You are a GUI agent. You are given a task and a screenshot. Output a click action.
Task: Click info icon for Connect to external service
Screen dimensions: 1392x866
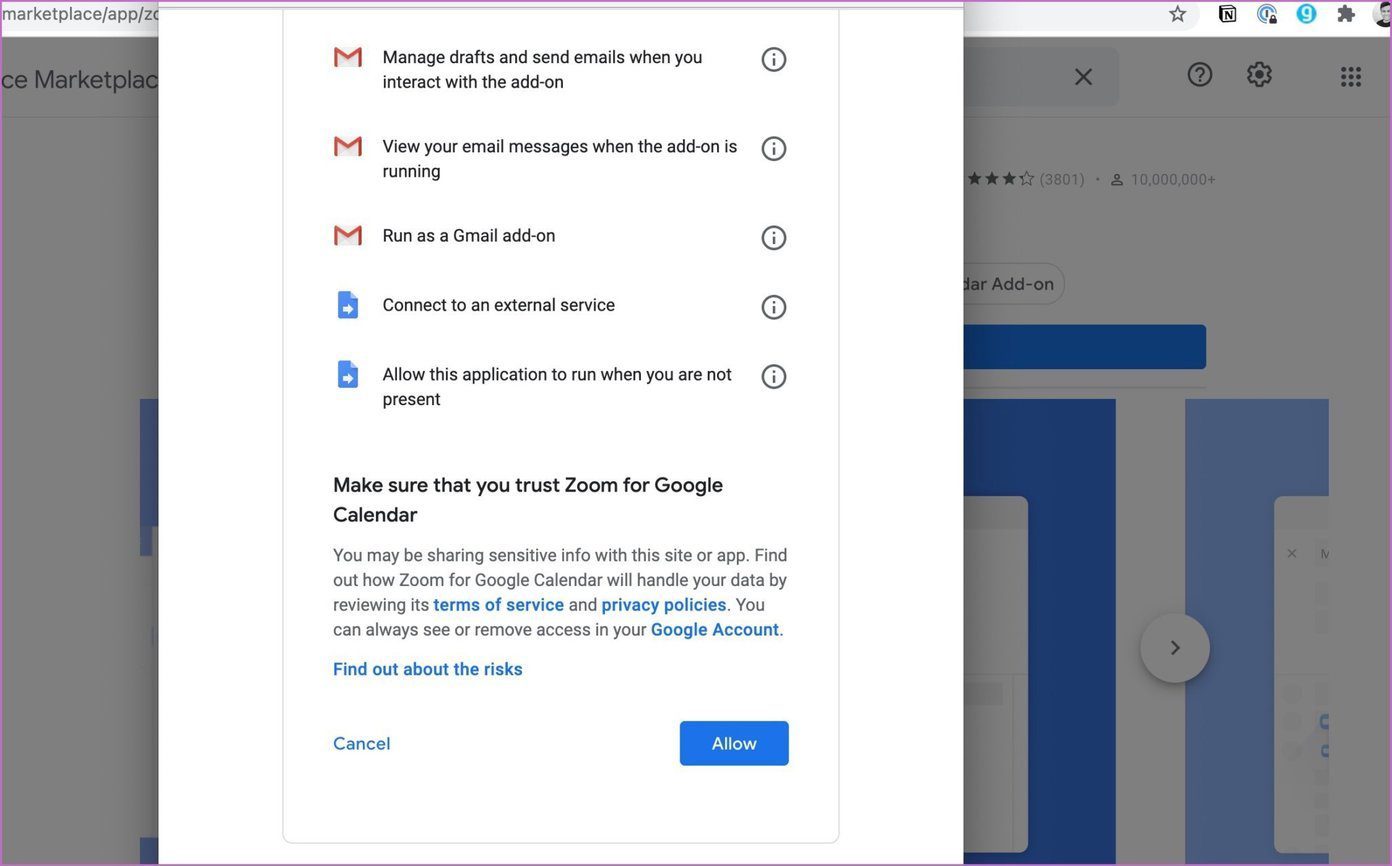[x=773, y=307]
